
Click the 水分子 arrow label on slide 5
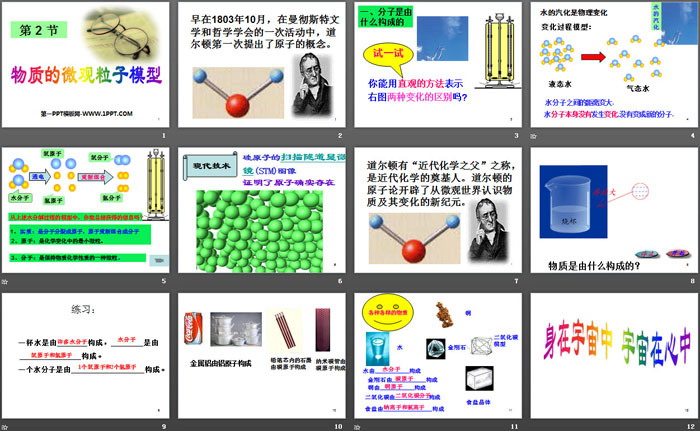click(20, 197)
